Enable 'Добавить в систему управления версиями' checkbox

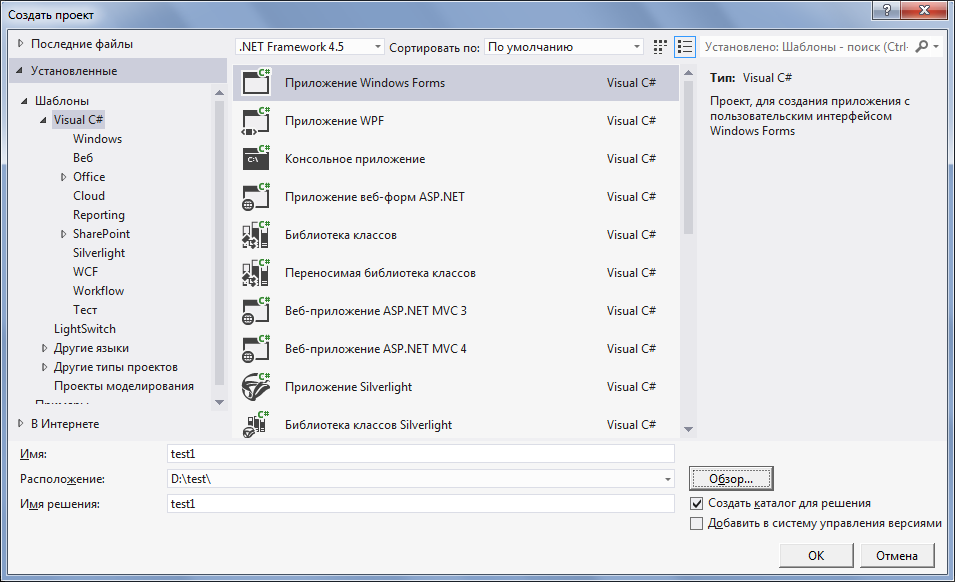pyautogui.click(x=696, y=524)
